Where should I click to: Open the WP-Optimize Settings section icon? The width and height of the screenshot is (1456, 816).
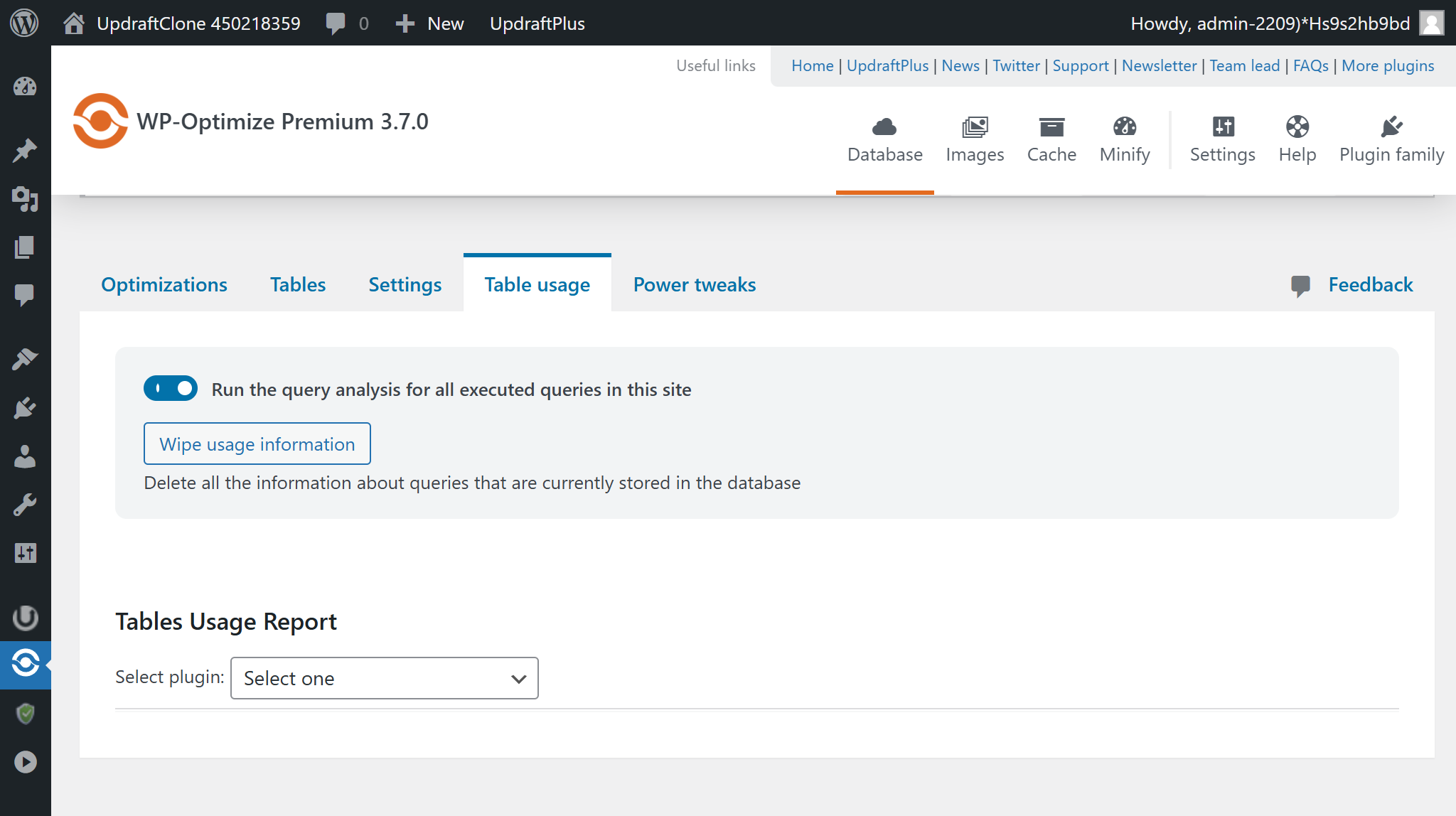[x=1223, y=127]
